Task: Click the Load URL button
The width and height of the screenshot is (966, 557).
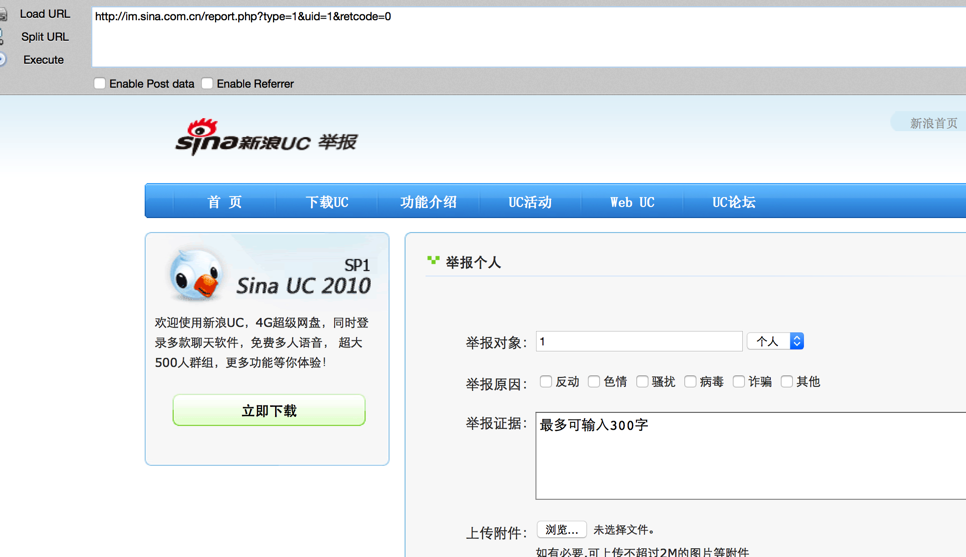Action: (44, 14)
